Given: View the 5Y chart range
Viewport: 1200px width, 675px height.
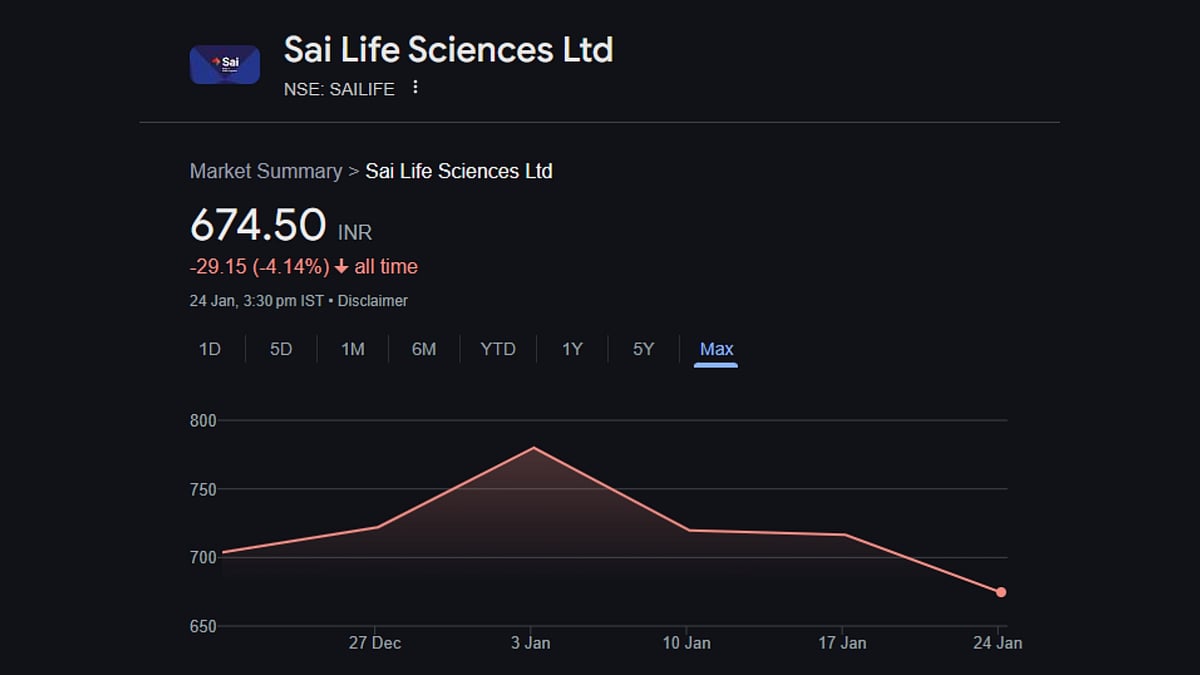Looking at the screenshot, I should [643, 349].
